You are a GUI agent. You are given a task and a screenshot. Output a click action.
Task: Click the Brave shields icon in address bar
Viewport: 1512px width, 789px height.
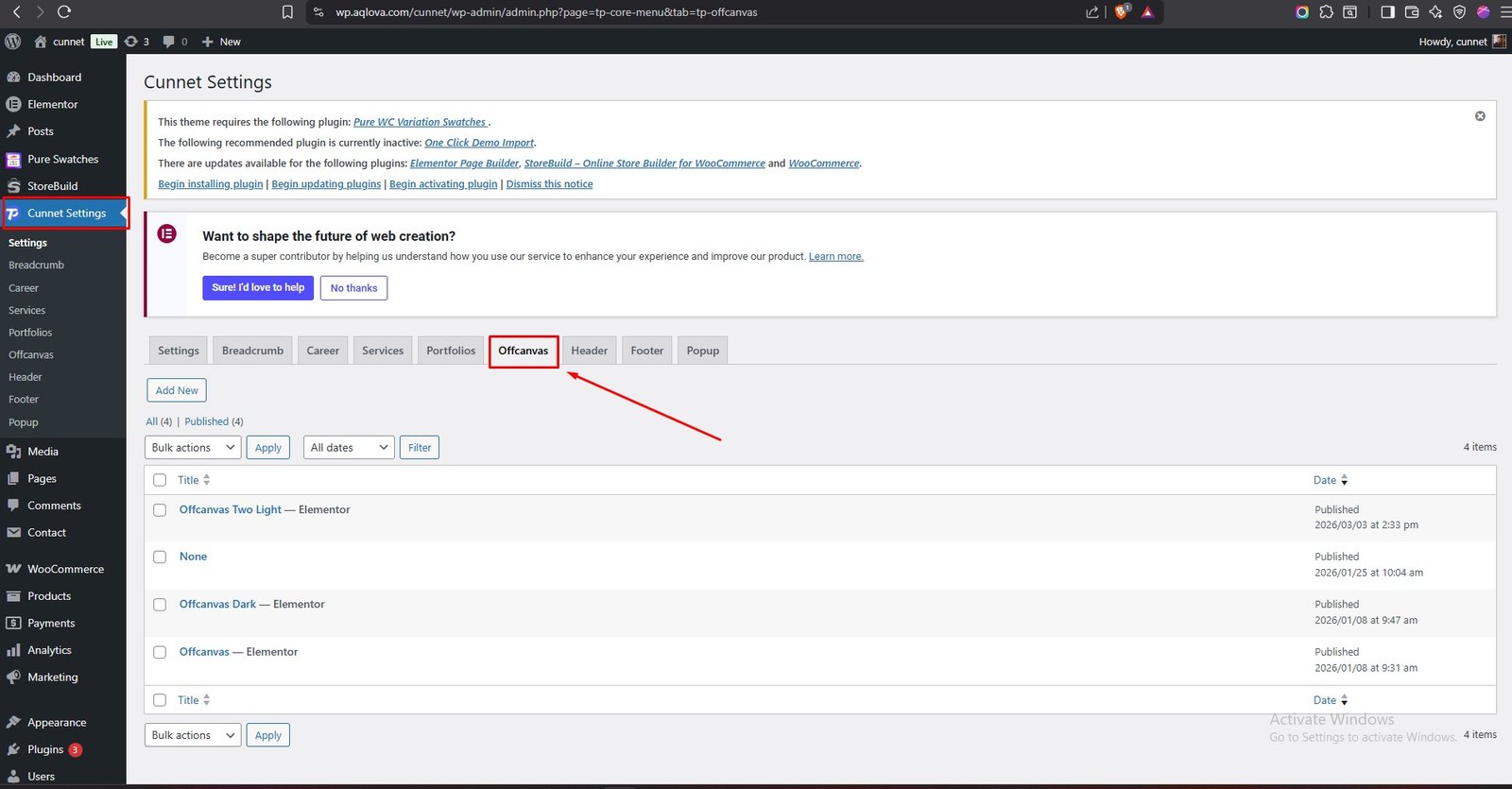click(1122, 12)
